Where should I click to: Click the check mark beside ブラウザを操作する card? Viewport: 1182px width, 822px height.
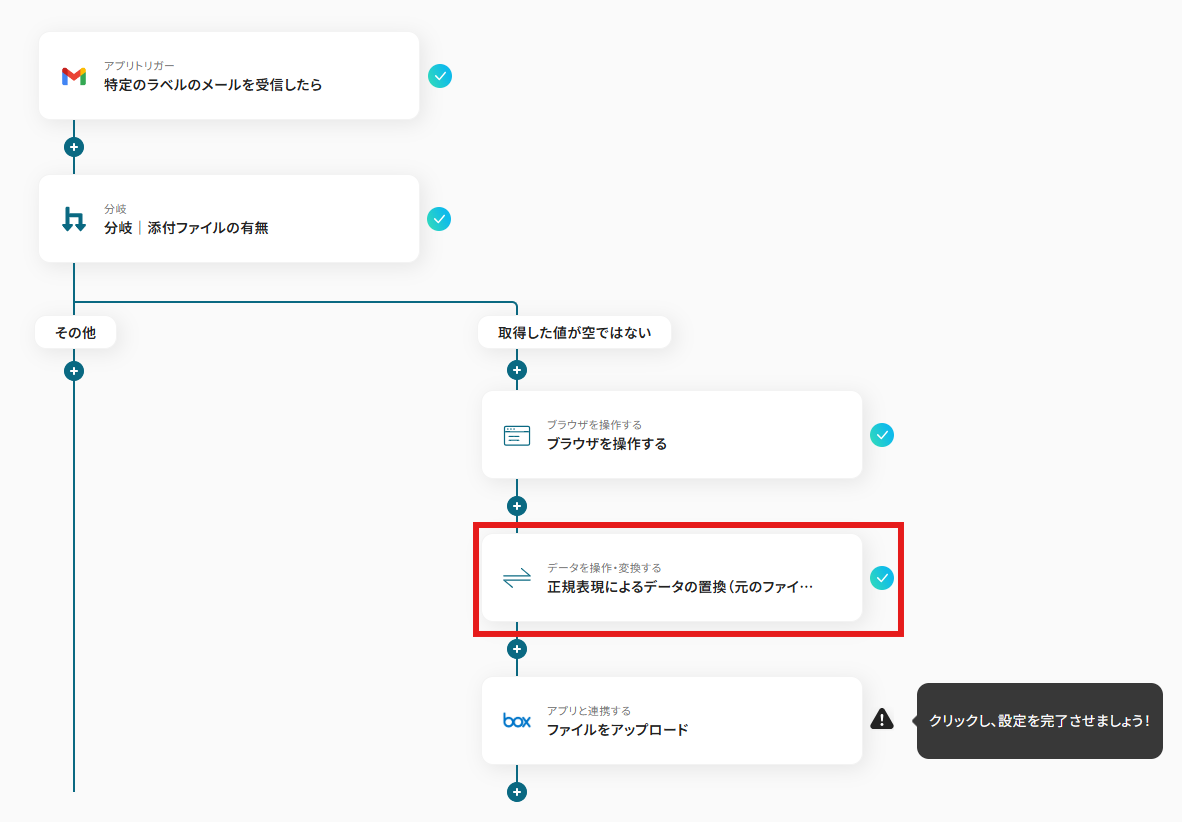point(882,435)
